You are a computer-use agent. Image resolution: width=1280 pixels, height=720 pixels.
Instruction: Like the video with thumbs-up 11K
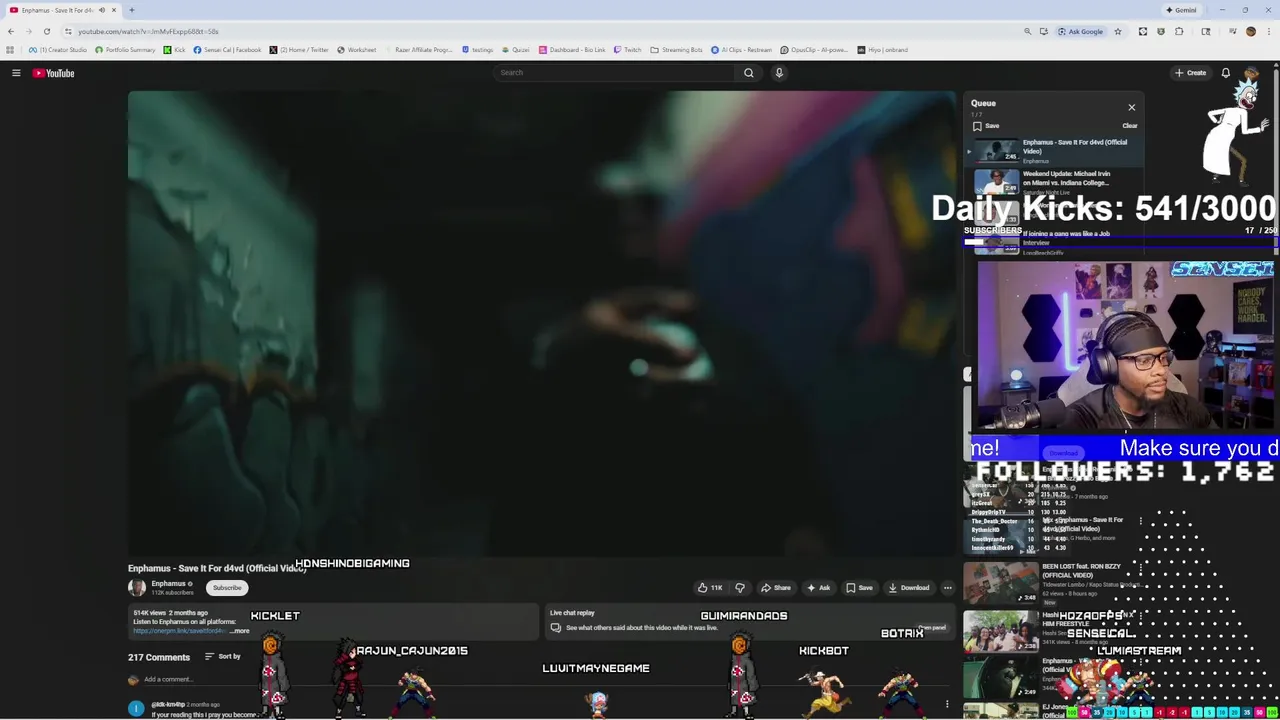tap(710, 588)
